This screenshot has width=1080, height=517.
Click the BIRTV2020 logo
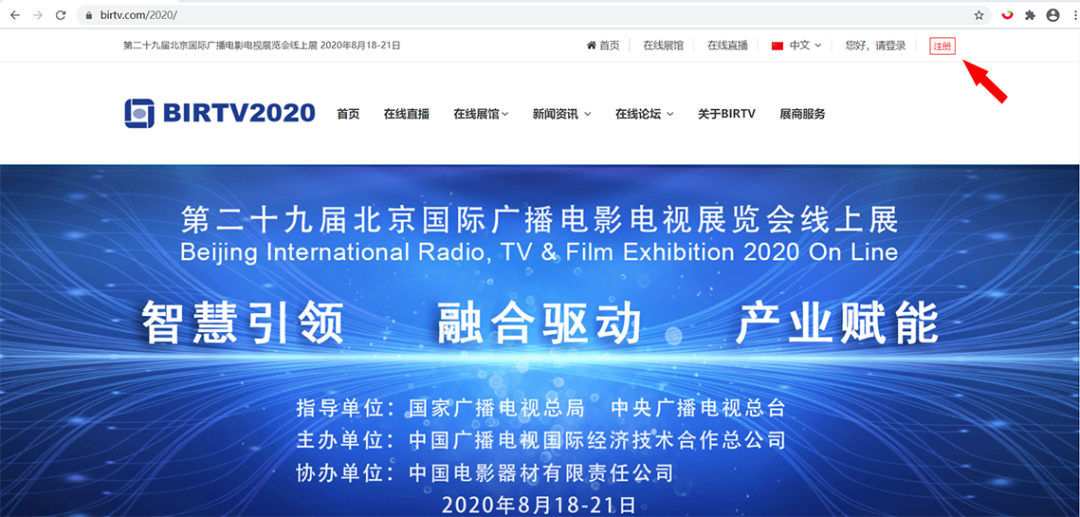pyautogui.click(x=220, y=114)
